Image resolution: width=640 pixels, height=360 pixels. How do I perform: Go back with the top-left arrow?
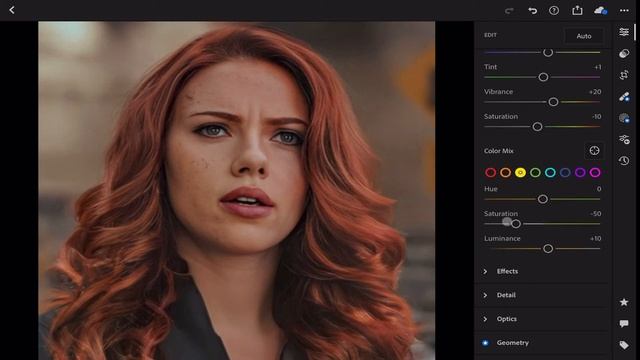click(12, 10)
